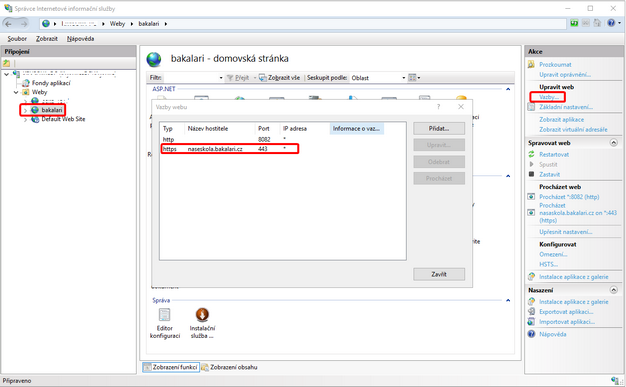
Task: Click the Restartovat green arrows icon
Action: click(531, 154)
